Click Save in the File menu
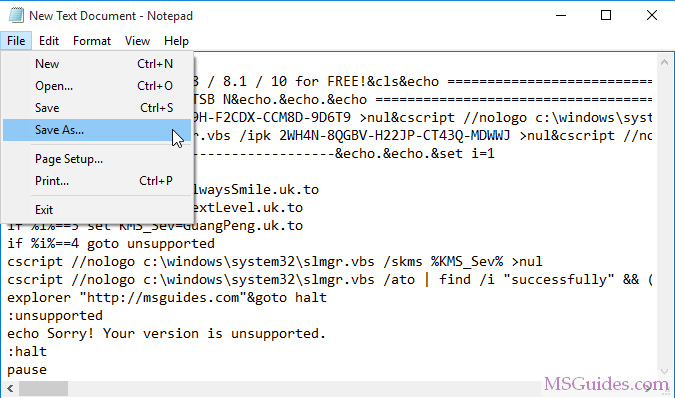 [97, 108]
